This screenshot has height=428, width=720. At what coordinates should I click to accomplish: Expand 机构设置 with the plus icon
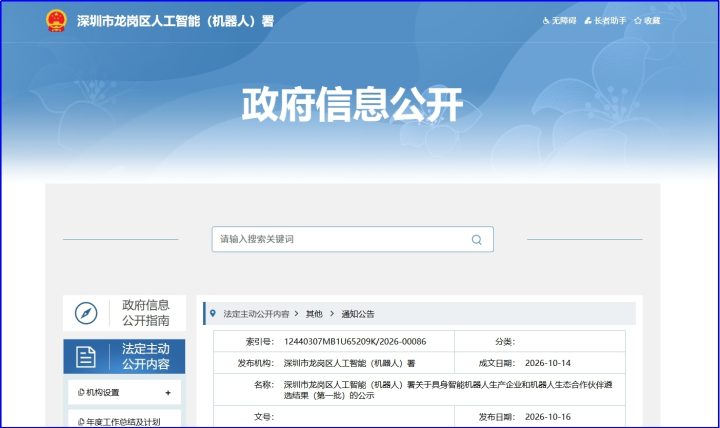[168, 393]
